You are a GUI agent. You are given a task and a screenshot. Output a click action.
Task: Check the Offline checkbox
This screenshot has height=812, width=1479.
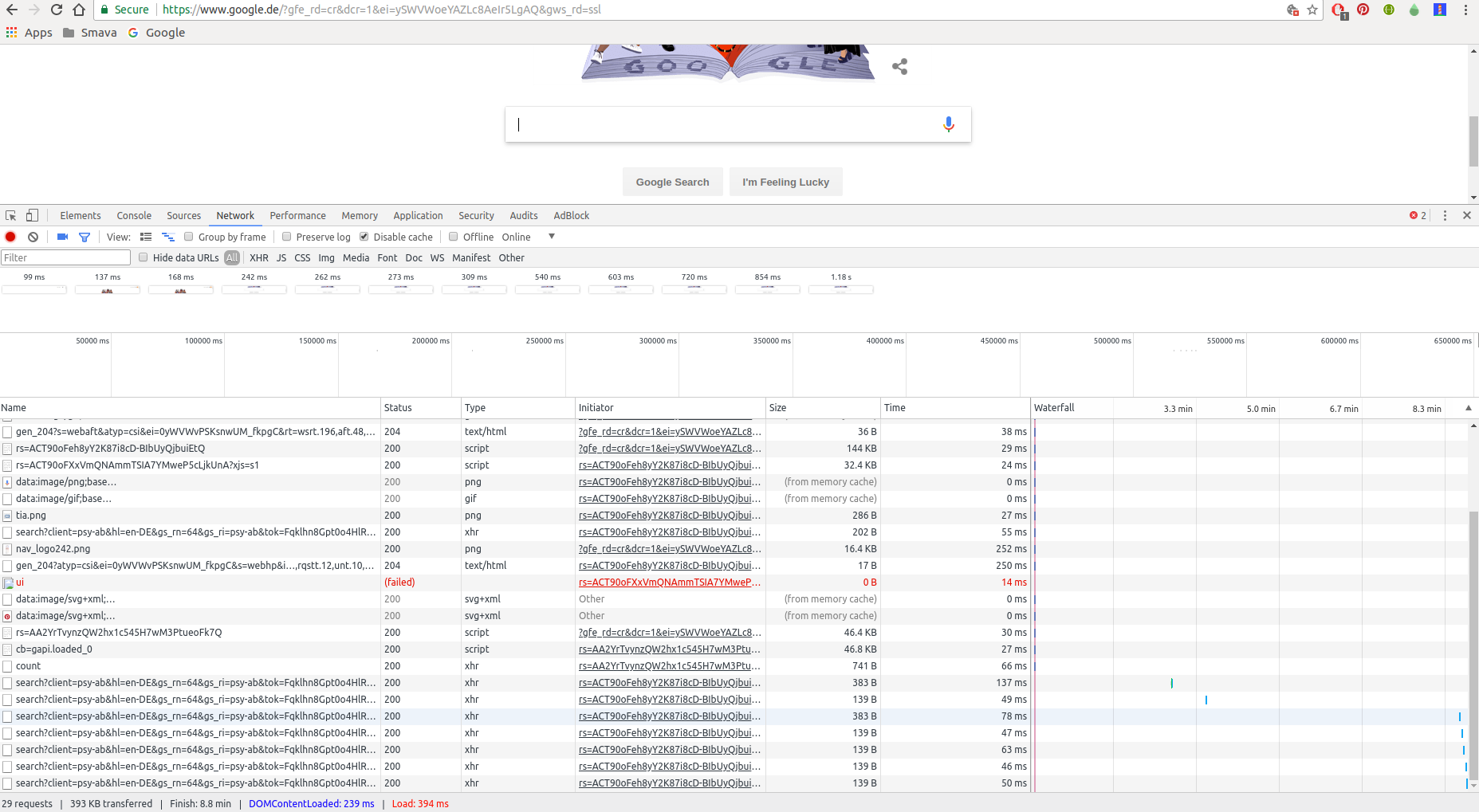(x=454, y=237)
